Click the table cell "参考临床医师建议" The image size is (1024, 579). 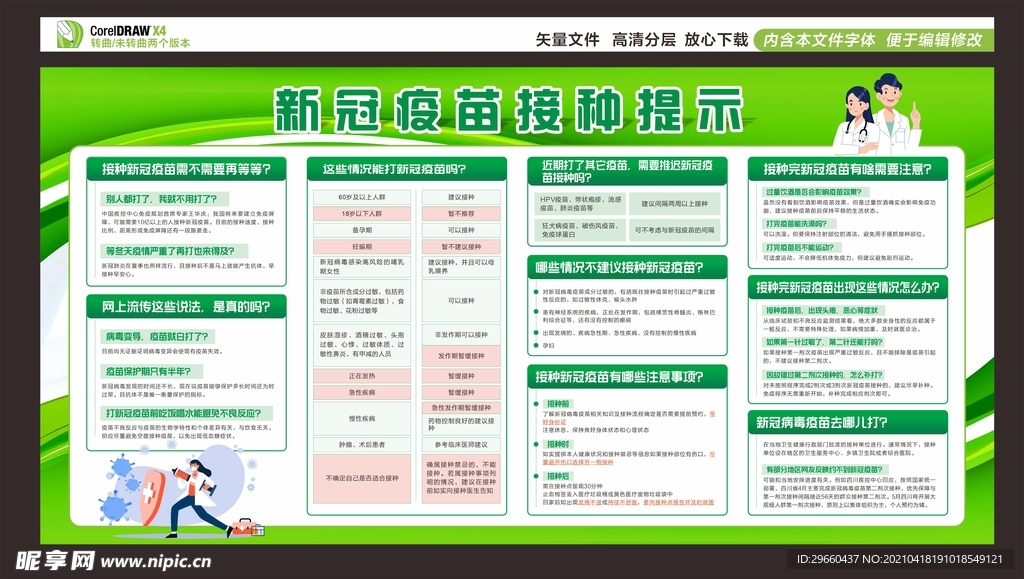[461, 445]
